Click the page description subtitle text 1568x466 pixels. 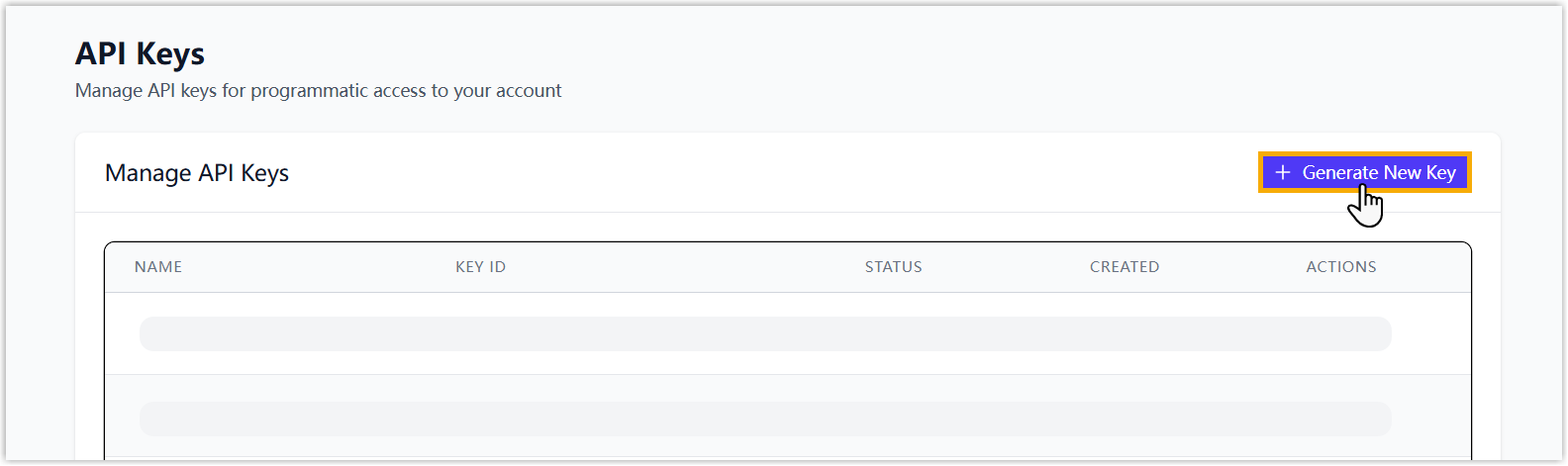click(318, 91)
